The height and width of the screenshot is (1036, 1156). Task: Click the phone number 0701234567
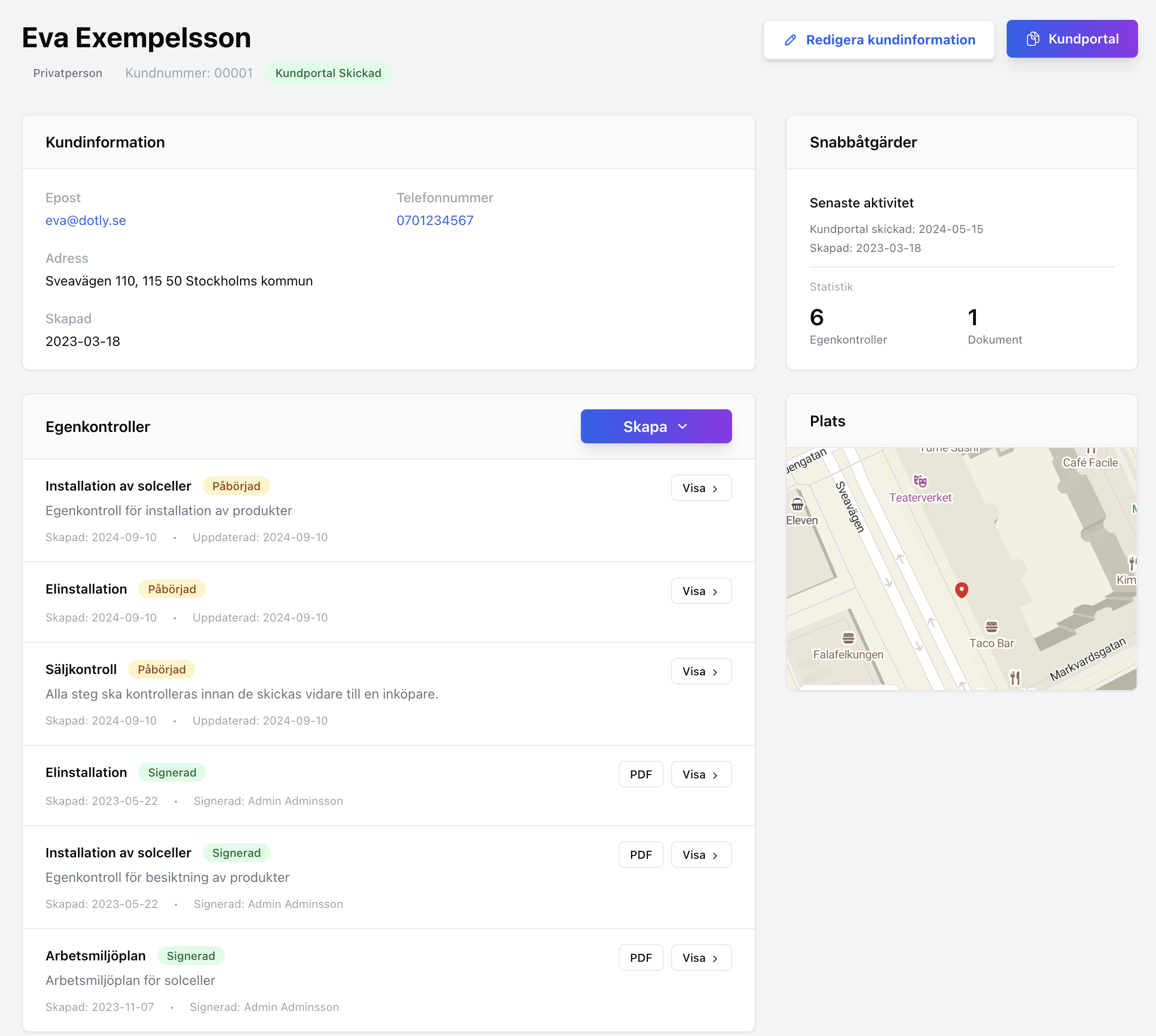tap(435, 220)
